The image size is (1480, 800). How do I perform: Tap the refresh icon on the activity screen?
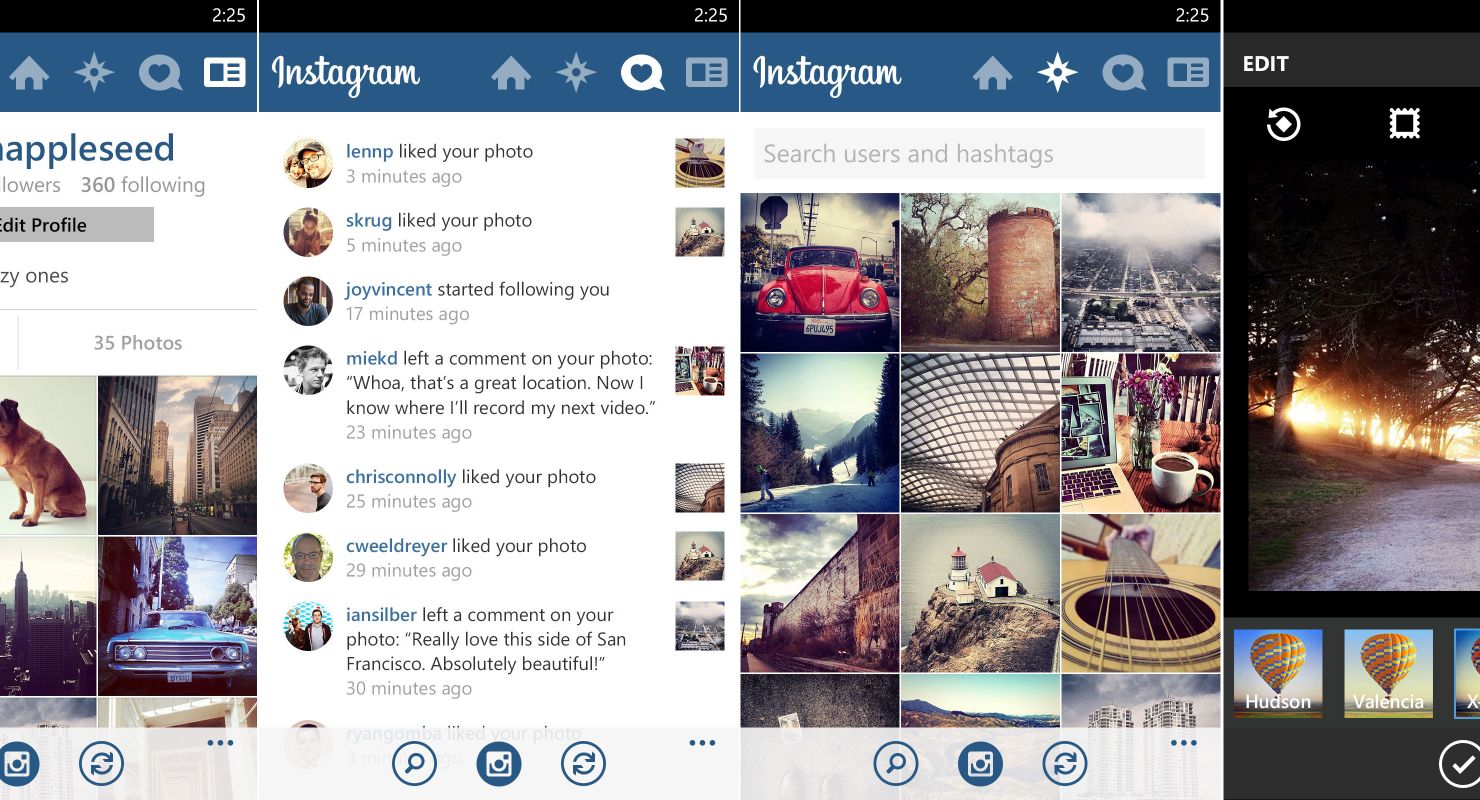pyautogui.click(x=583, y=765)
